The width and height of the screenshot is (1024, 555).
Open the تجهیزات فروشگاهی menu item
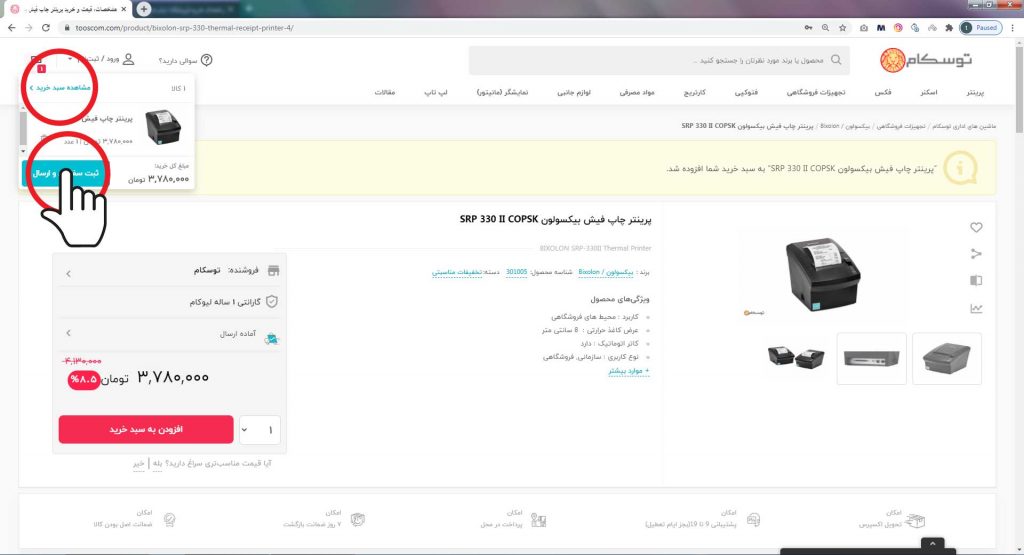pos(816,93)
